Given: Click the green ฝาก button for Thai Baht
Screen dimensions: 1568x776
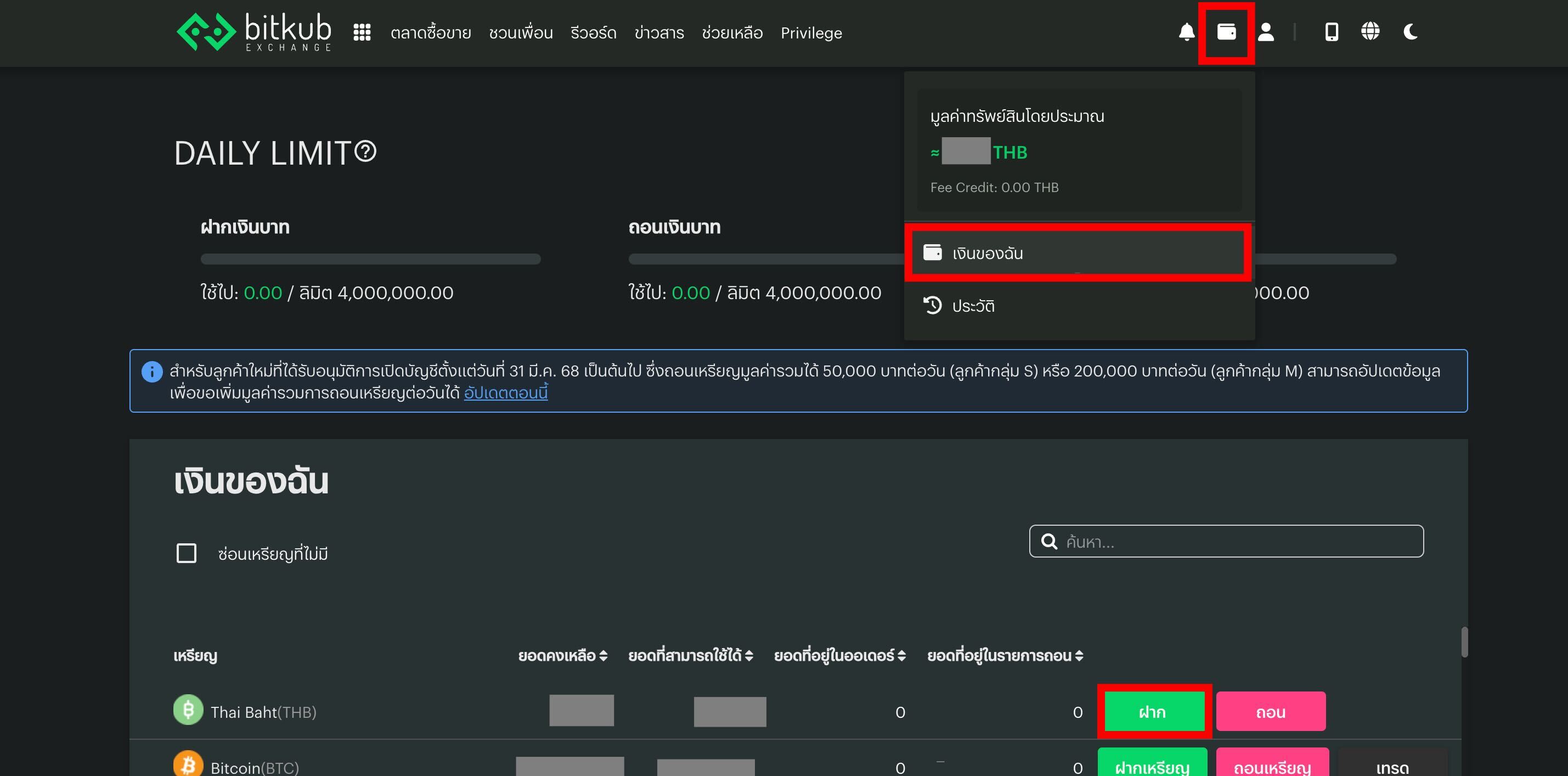Looking at the screenshot, I should [x=1153, y=711].
